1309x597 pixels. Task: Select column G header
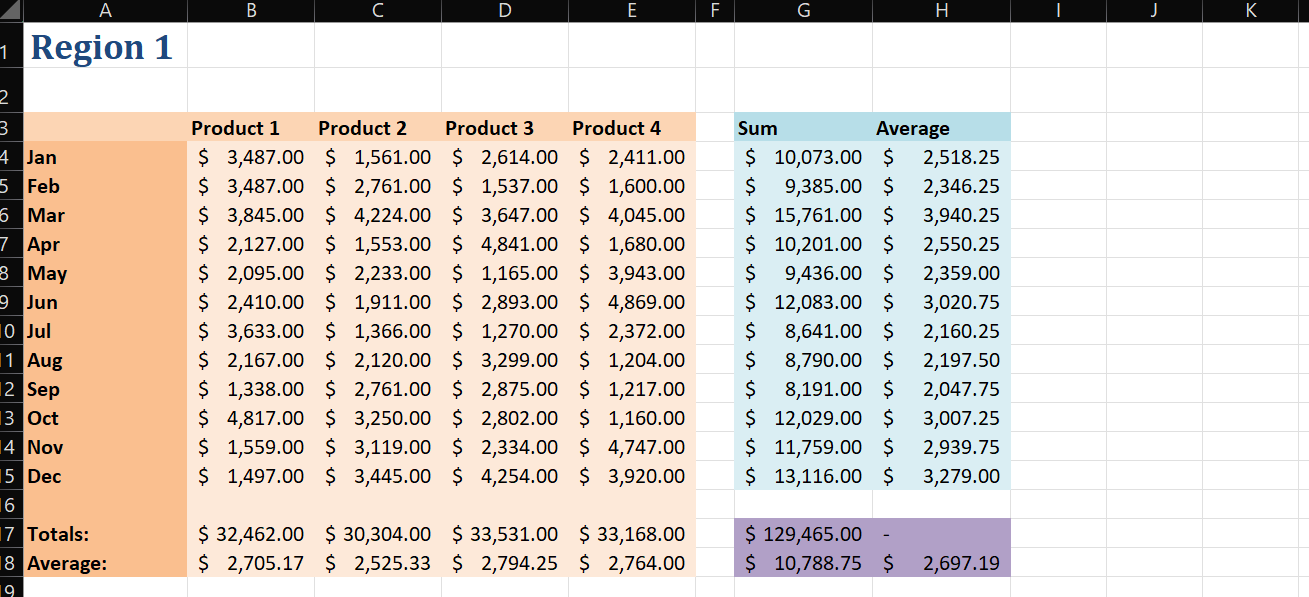tap(804, 11)
